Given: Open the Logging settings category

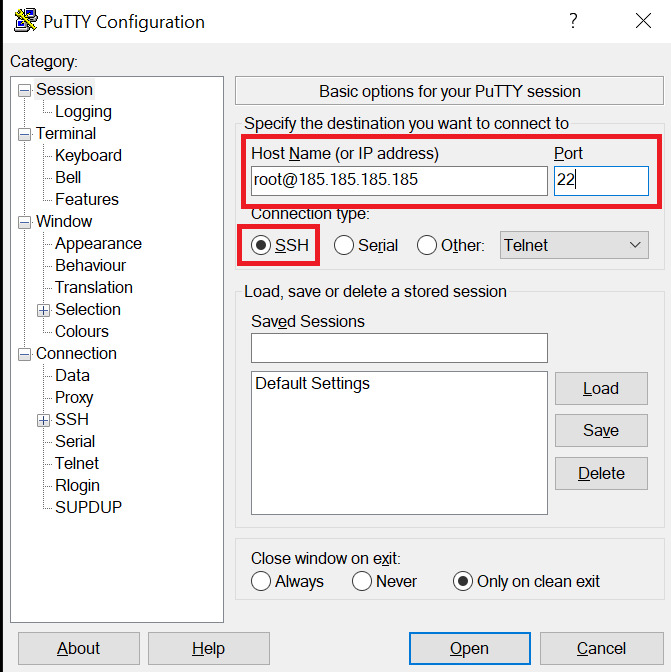Looking at the screenshot, I should [83, 112].
